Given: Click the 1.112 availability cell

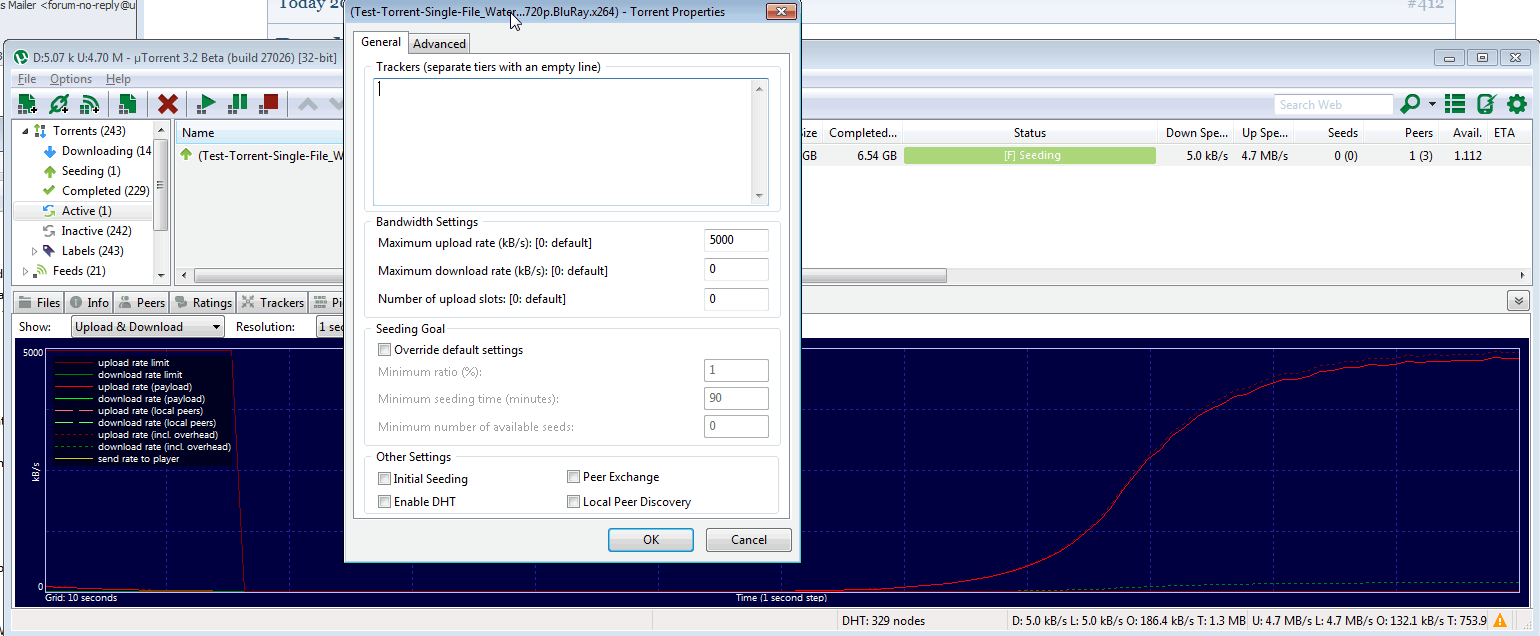Looking at the screenshot, I should click(1467, 156).
